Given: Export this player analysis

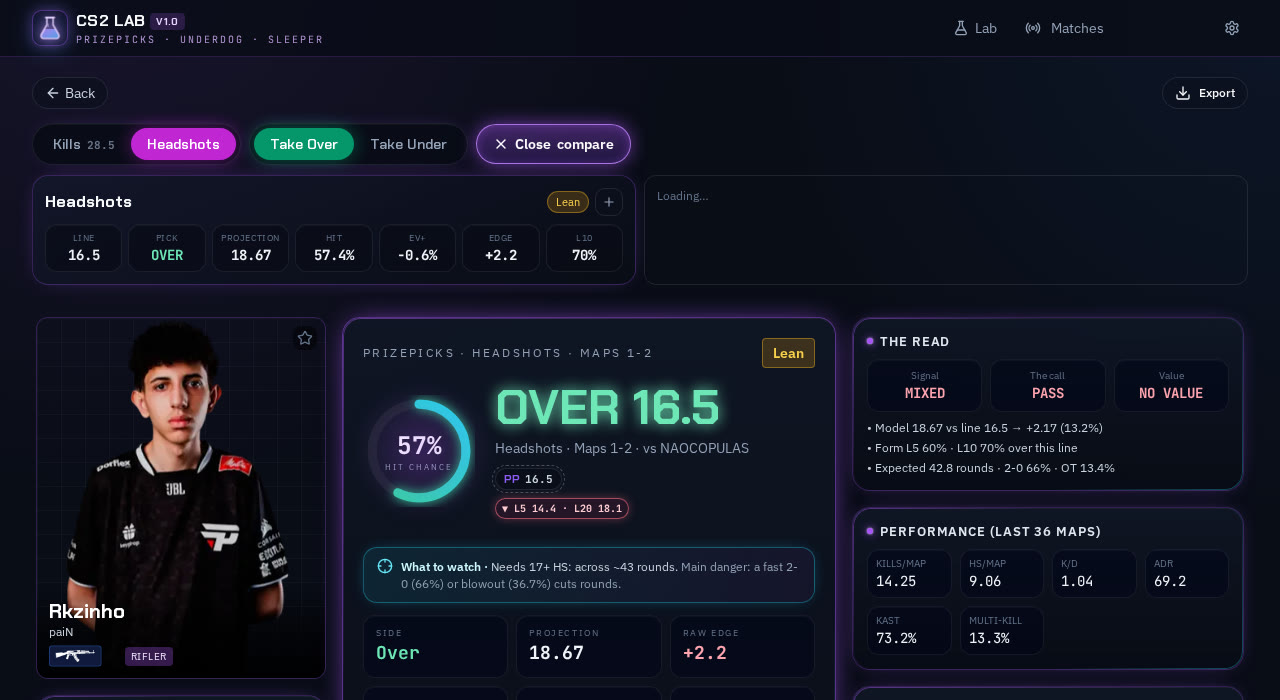Looking at the screenshot, I should [1205, 93].
